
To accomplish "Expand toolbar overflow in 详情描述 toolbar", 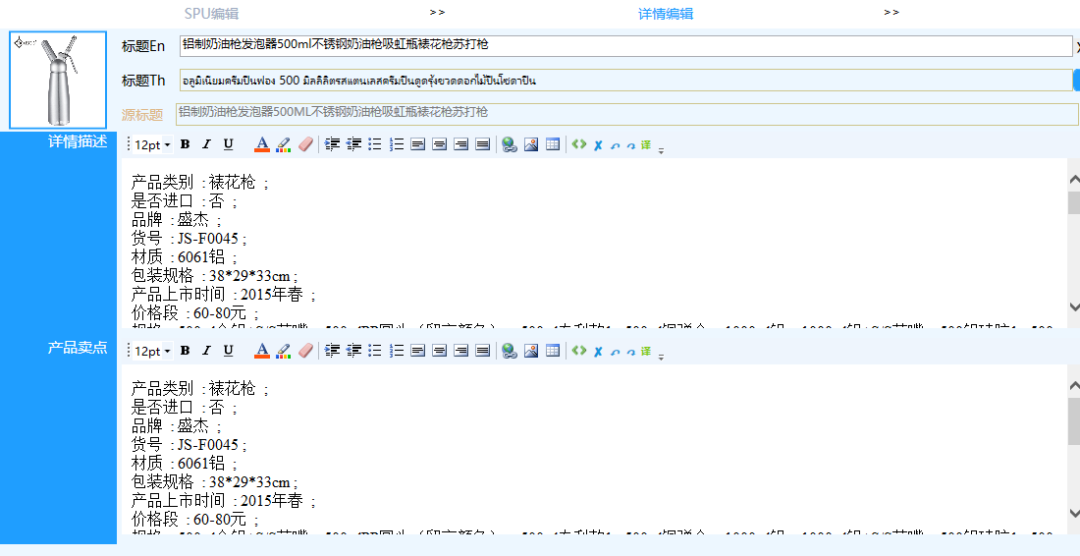I will 661,149.
